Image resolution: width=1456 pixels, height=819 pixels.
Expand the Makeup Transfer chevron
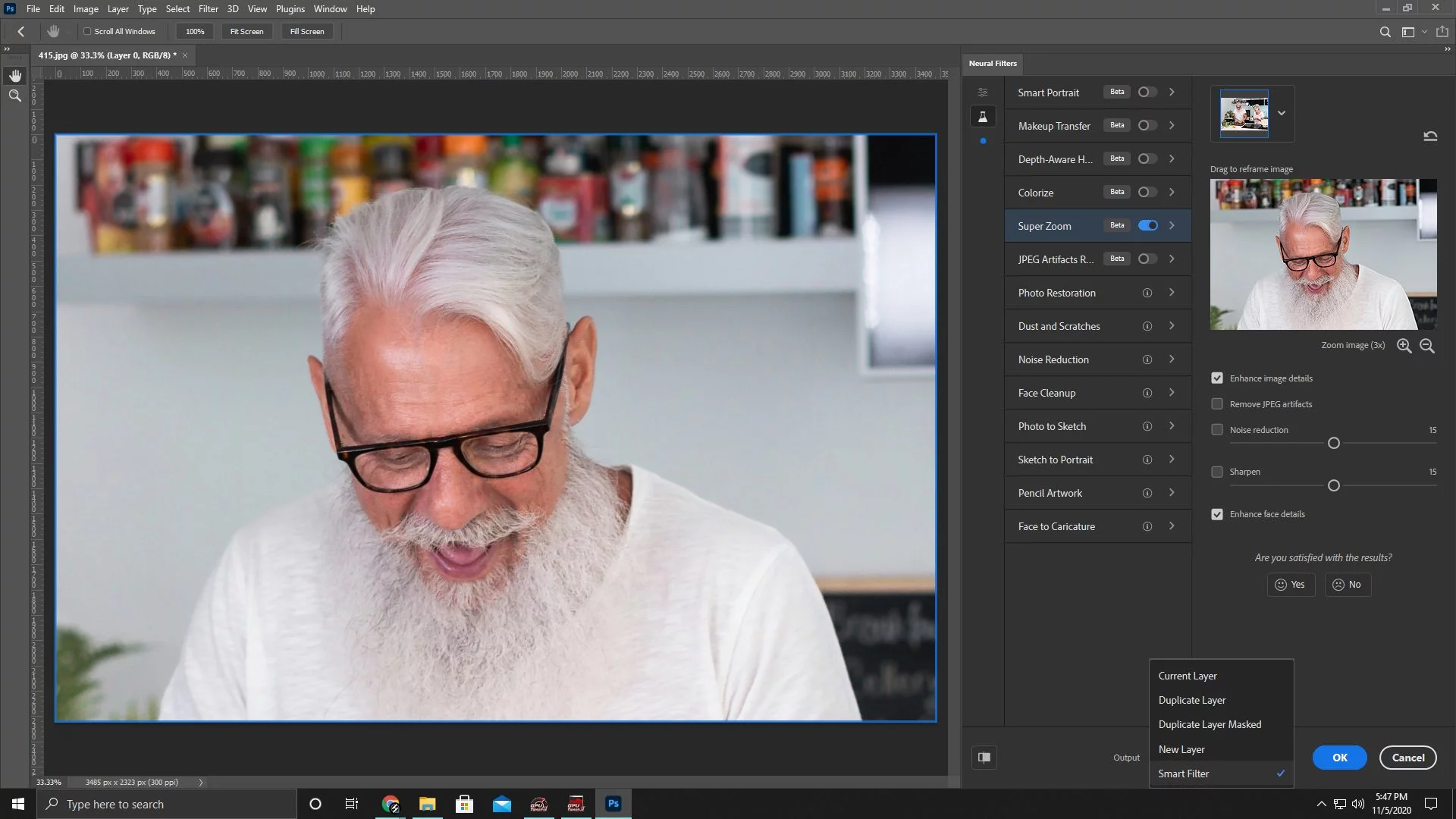click(x=1172, y=125)
